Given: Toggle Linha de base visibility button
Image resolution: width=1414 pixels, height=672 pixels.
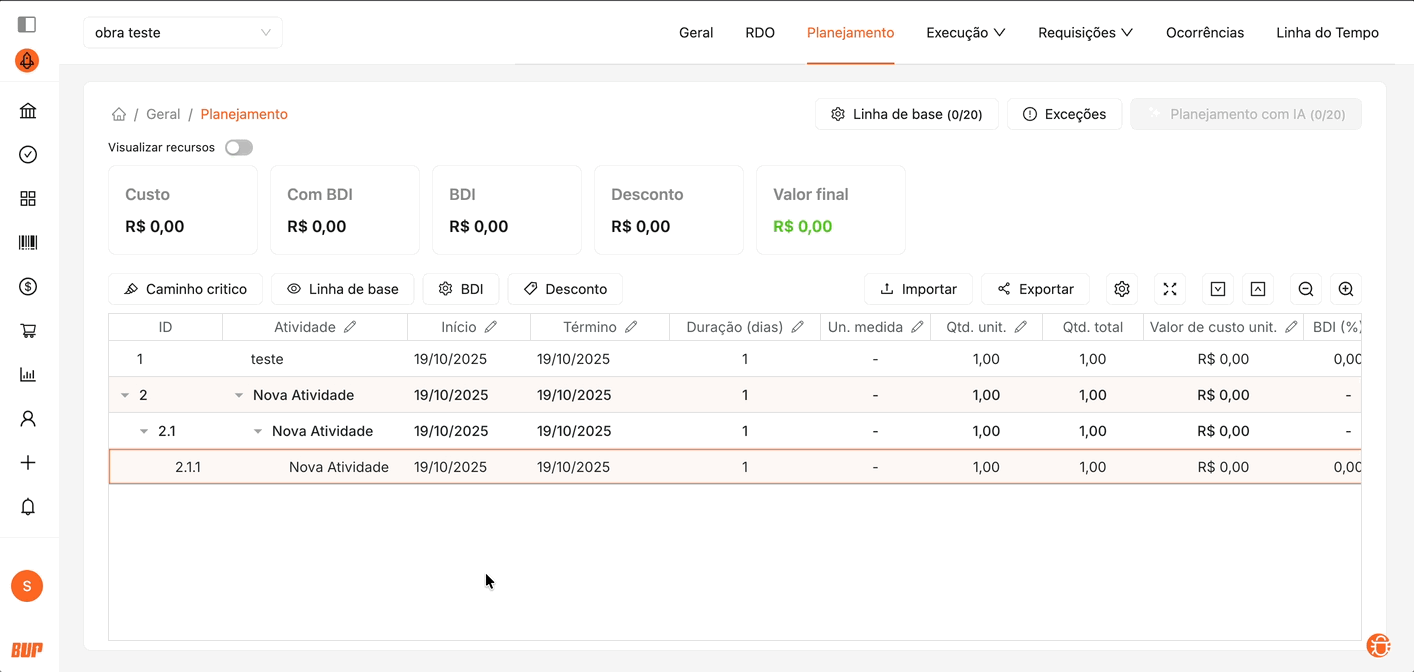Looking at the screenshot, I should (343, 289).
